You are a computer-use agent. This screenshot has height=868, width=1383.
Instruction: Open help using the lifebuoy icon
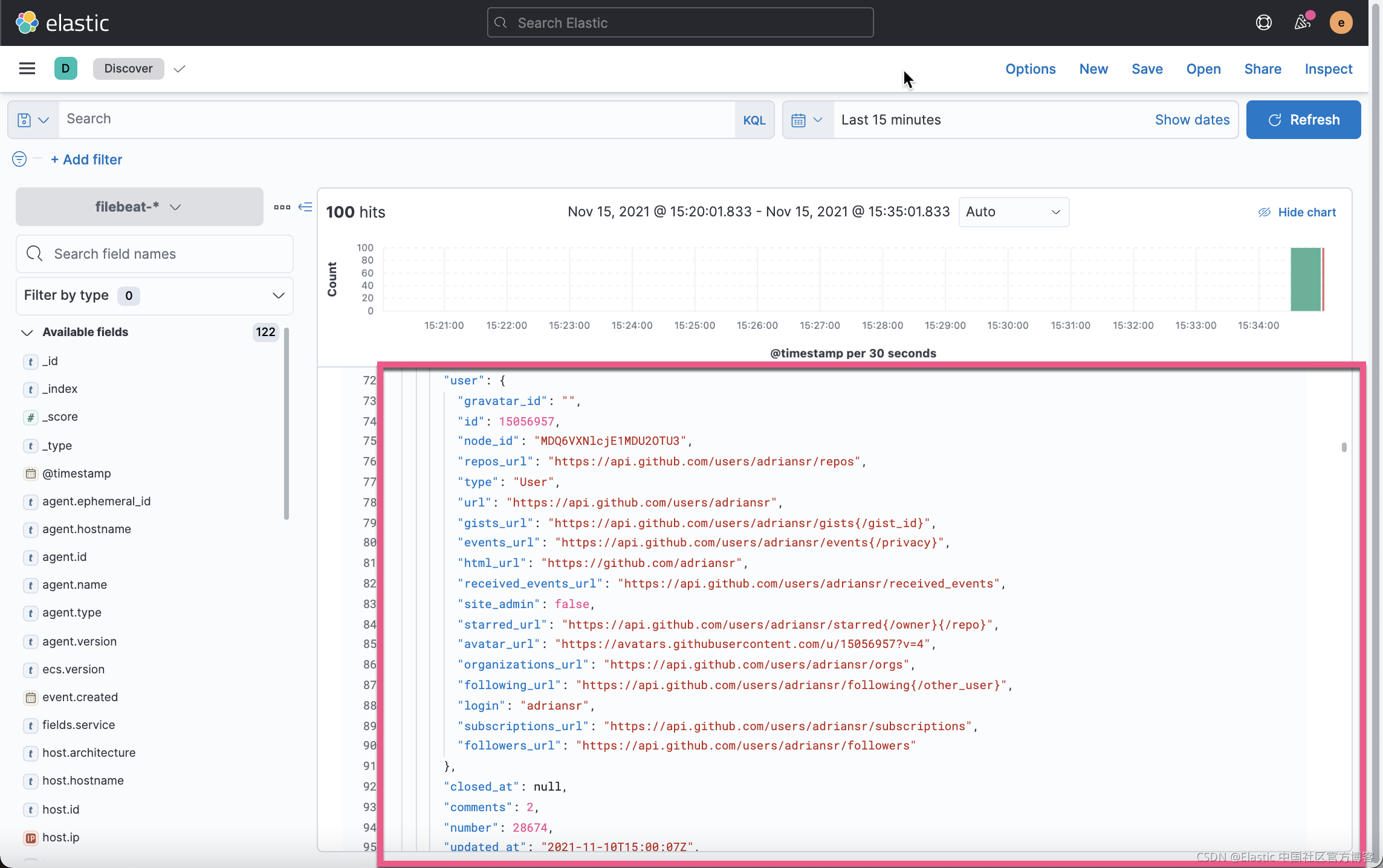click(x=1264, y=22)
